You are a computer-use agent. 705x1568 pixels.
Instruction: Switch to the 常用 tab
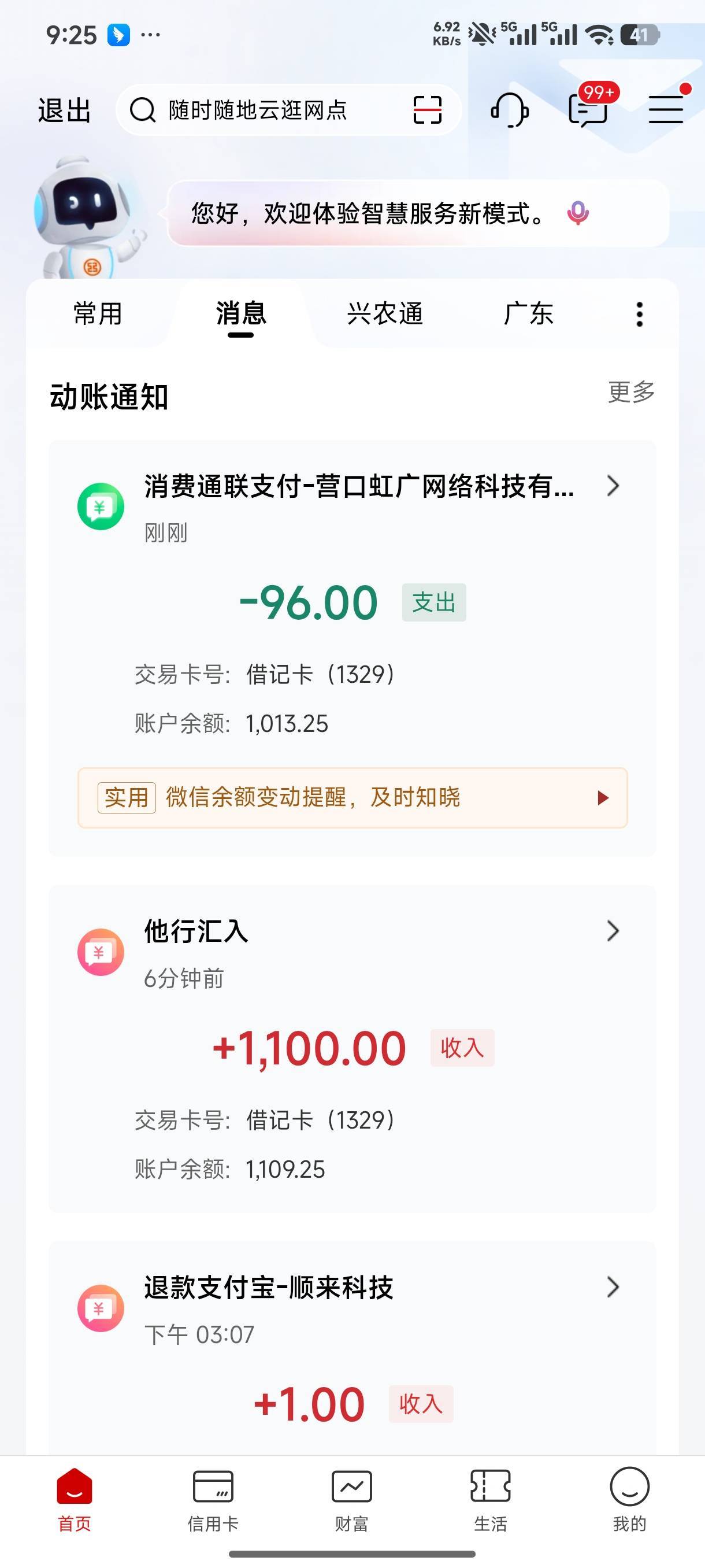[98, 314]
